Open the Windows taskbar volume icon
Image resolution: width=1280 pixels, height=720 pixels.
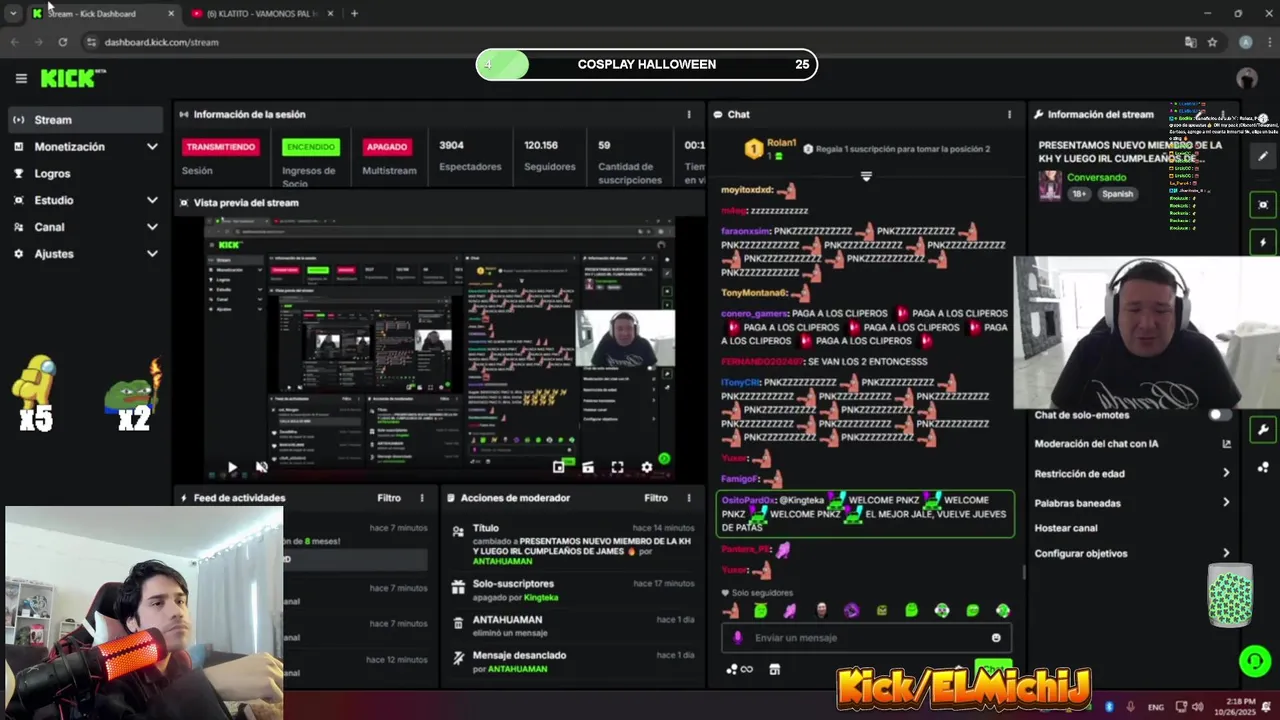pos(1197,706)
